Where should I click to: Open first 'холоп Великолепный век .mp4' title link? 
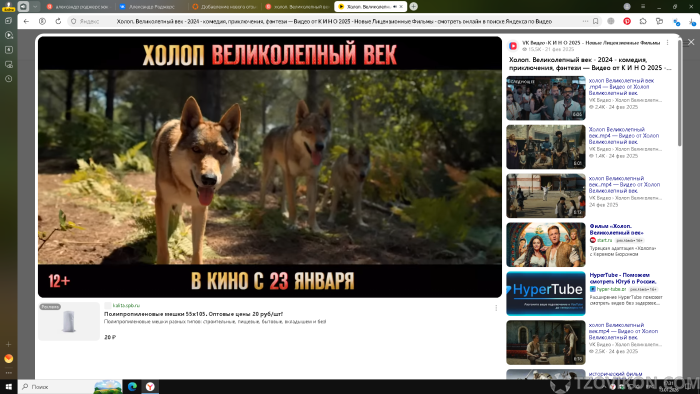(x=621, y=87)
